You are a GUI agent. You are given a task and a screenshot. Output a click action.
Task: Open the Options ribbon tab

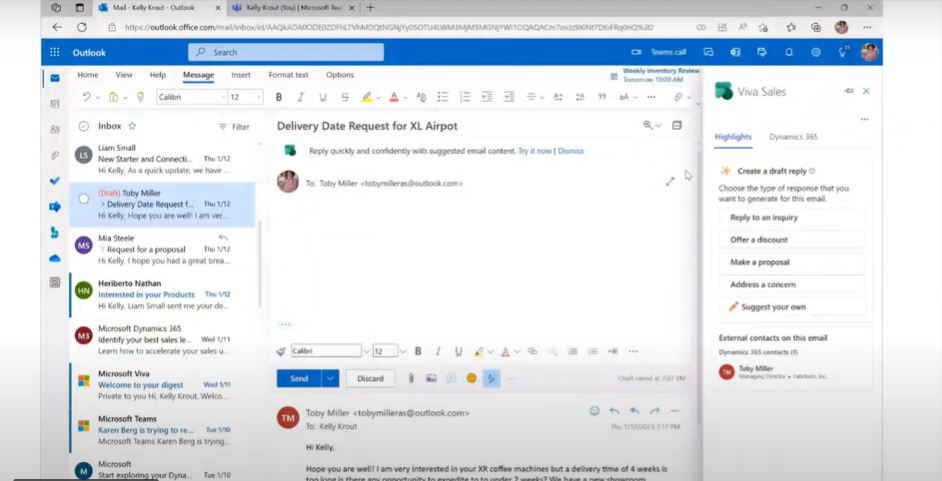pos(340,75)
